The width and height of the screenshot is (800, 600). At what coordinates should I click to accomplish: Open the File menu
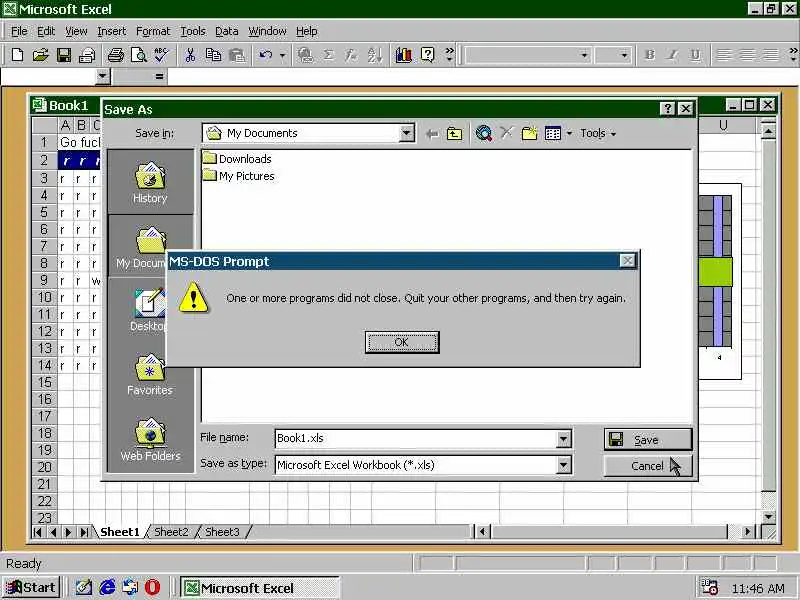click(x=19, y=31)
